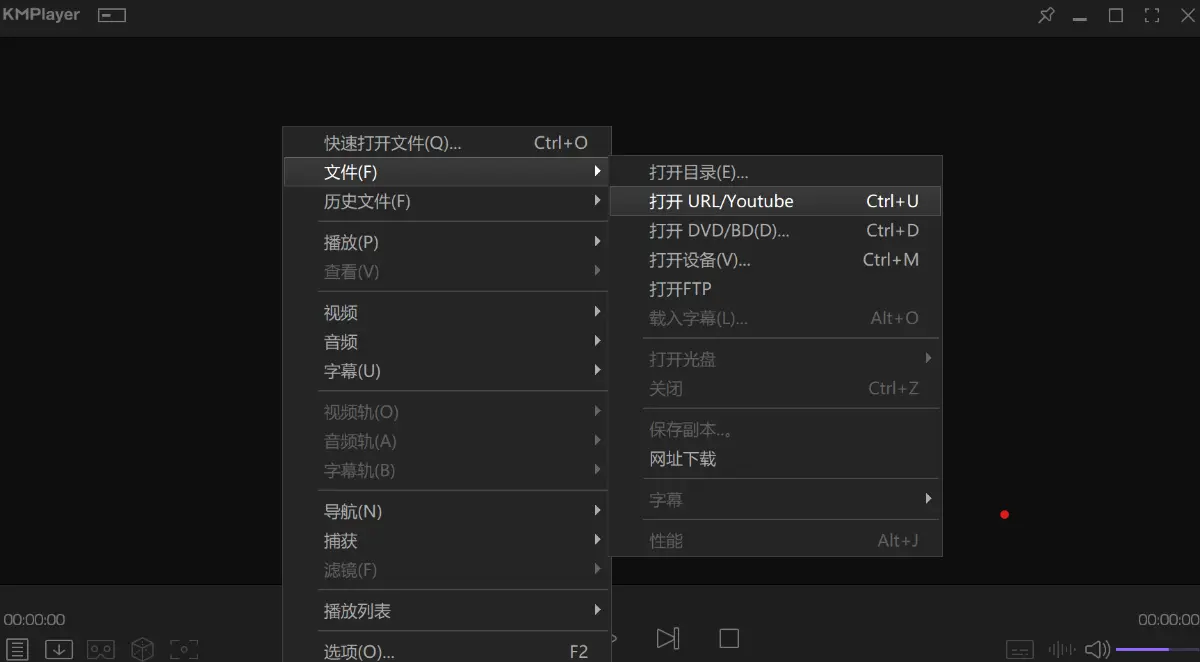
Task: Enable VR/360 viewing mode icon
Action: [100, 649]
